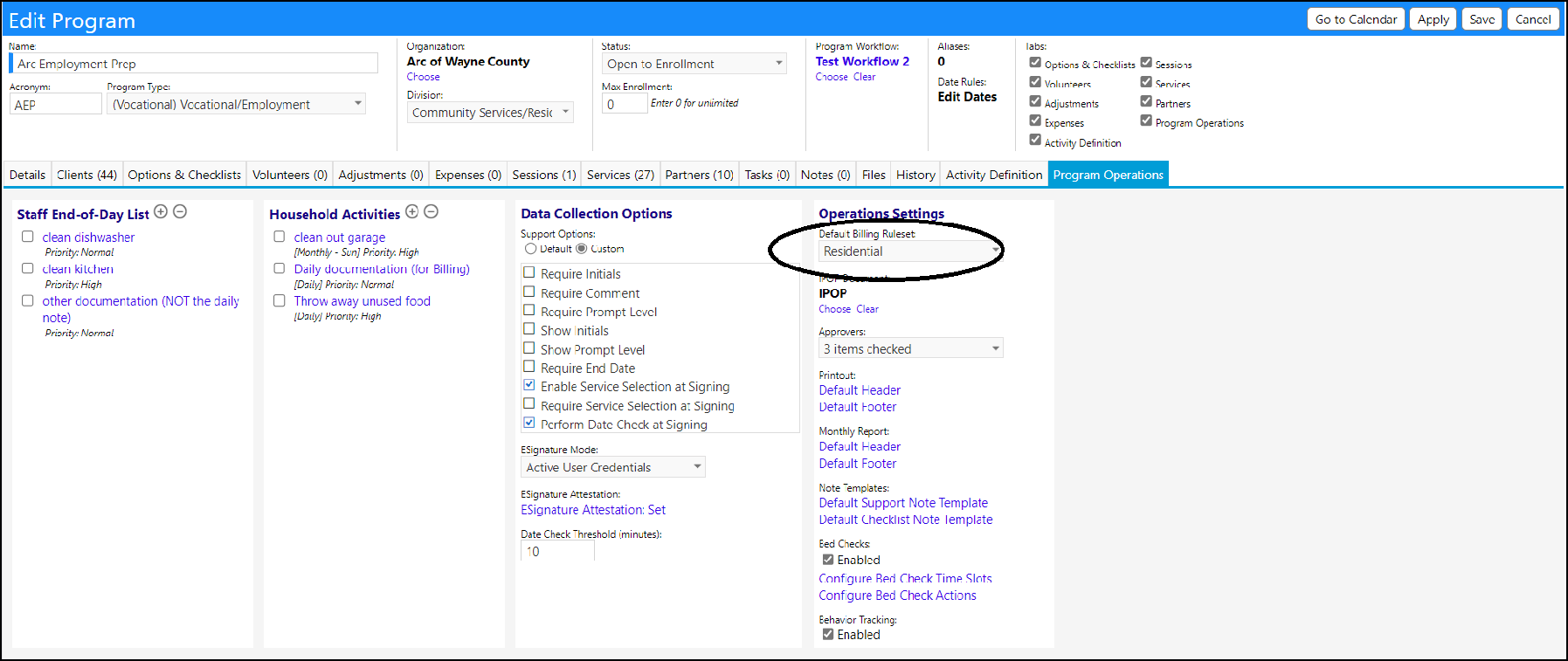Go to the Activity Definition tab

994,175
